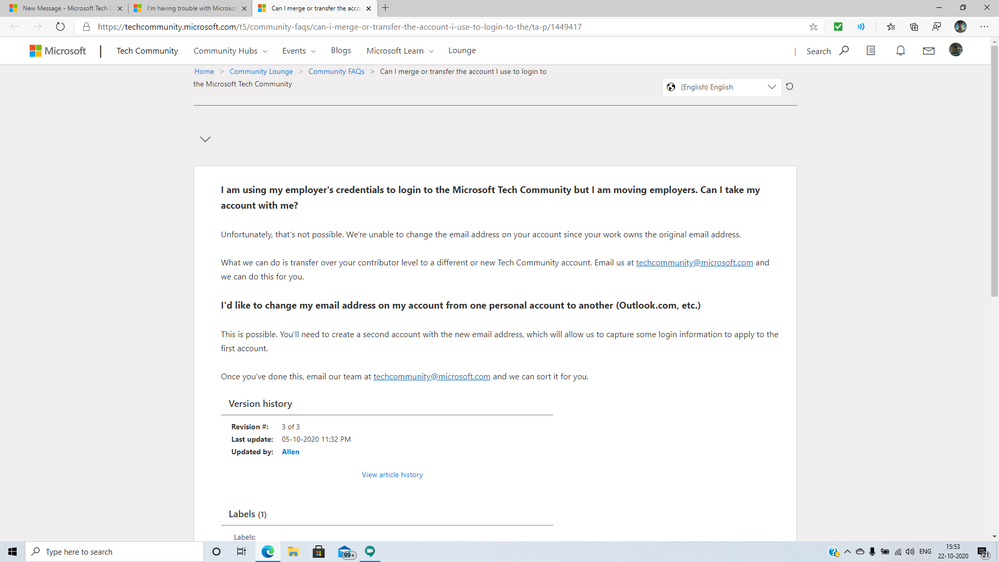Screen dimensions: 999x562
Task: Click the browser address bar URL
Action: click(x=340, y=27)
